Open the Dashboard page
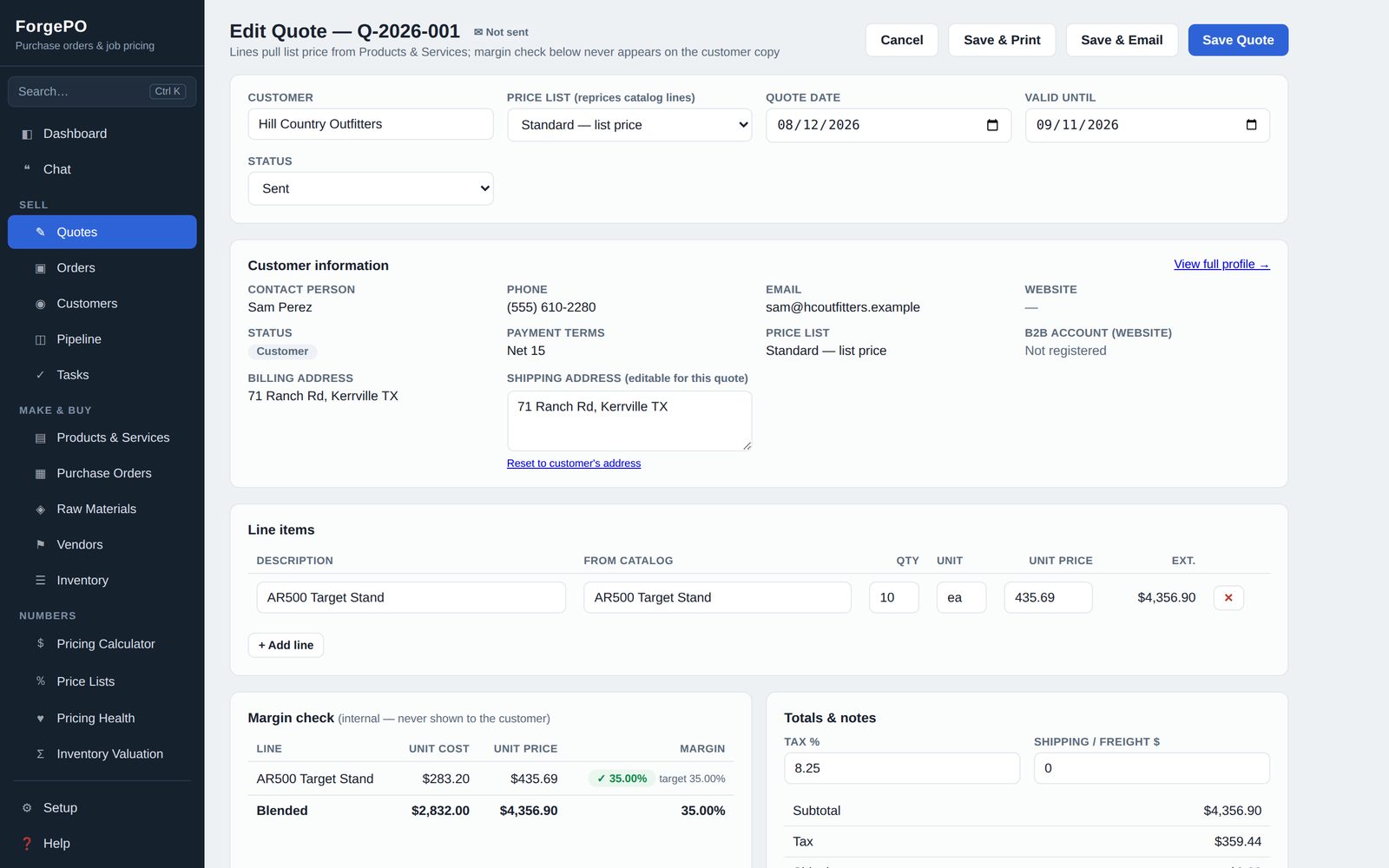This screenshot has width=1389, height=868. [x=102, y=134]
